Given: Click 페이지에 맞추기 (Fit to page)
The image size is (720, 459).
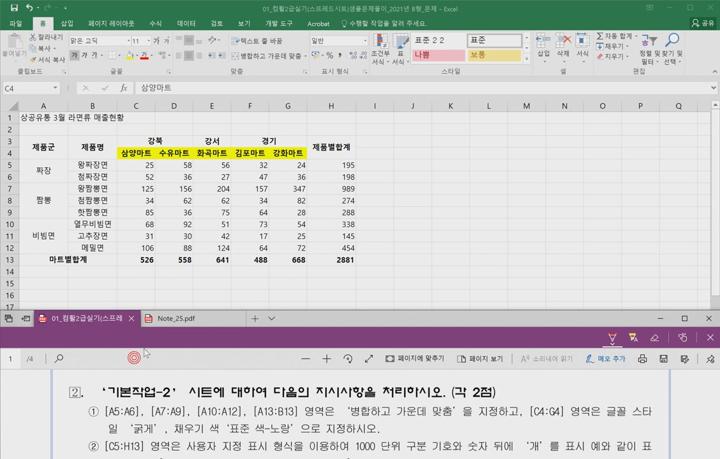Looking at the screenshot, I should [415, 358].
